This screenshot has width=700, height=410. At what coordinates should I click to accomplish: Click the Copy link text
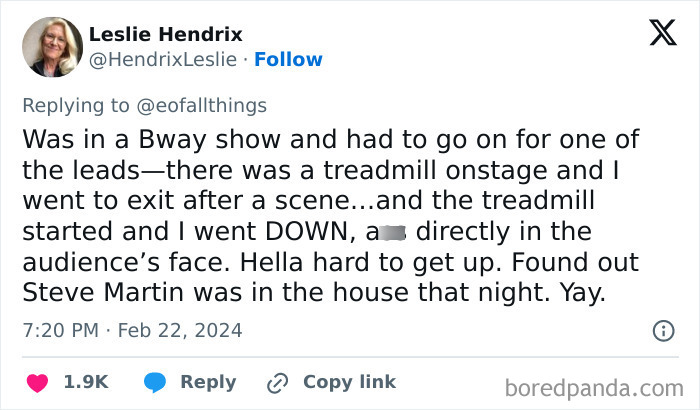349,382
